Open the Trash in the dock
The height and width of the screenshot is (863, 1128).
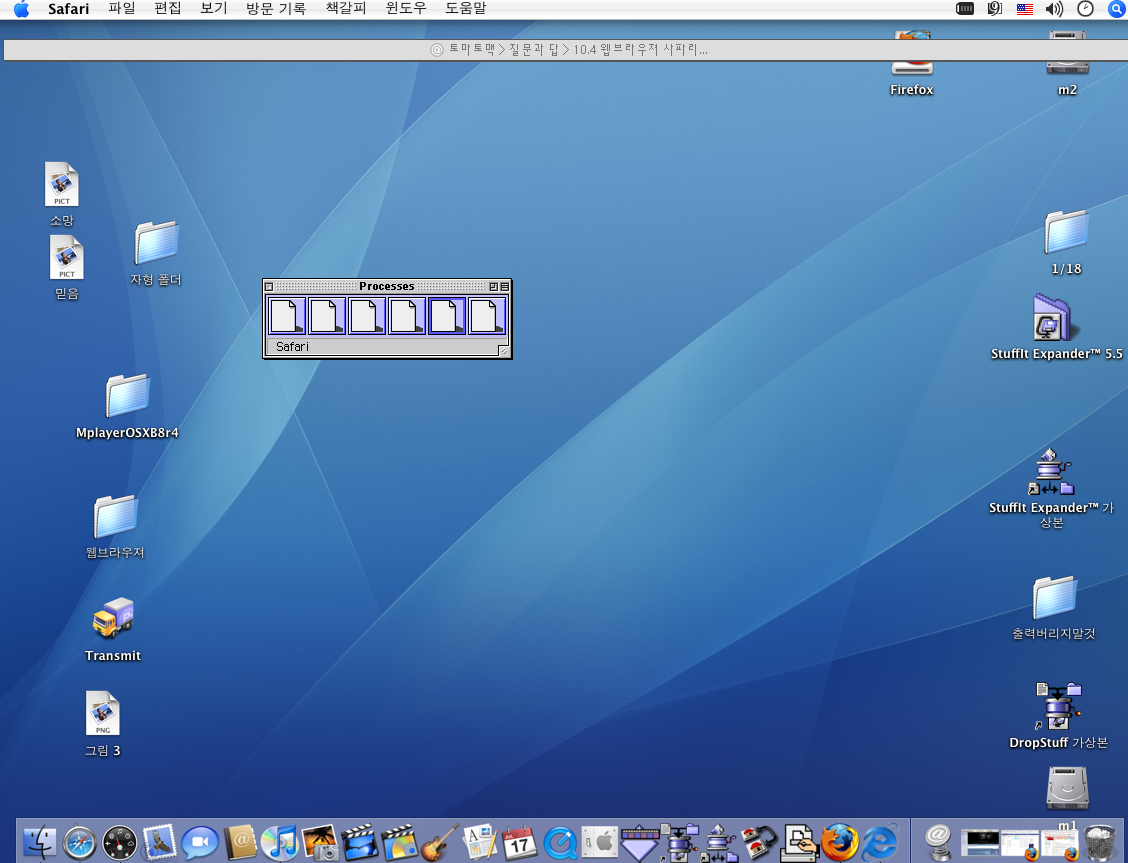1100,842
